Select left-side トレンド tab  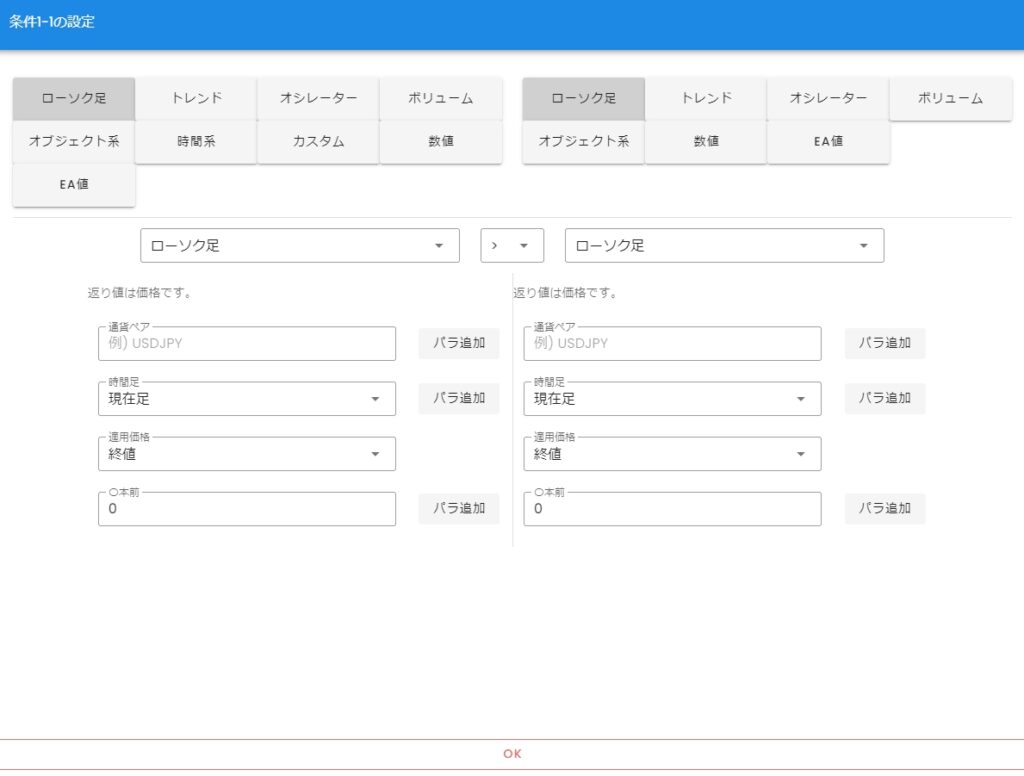click(196, 99)
